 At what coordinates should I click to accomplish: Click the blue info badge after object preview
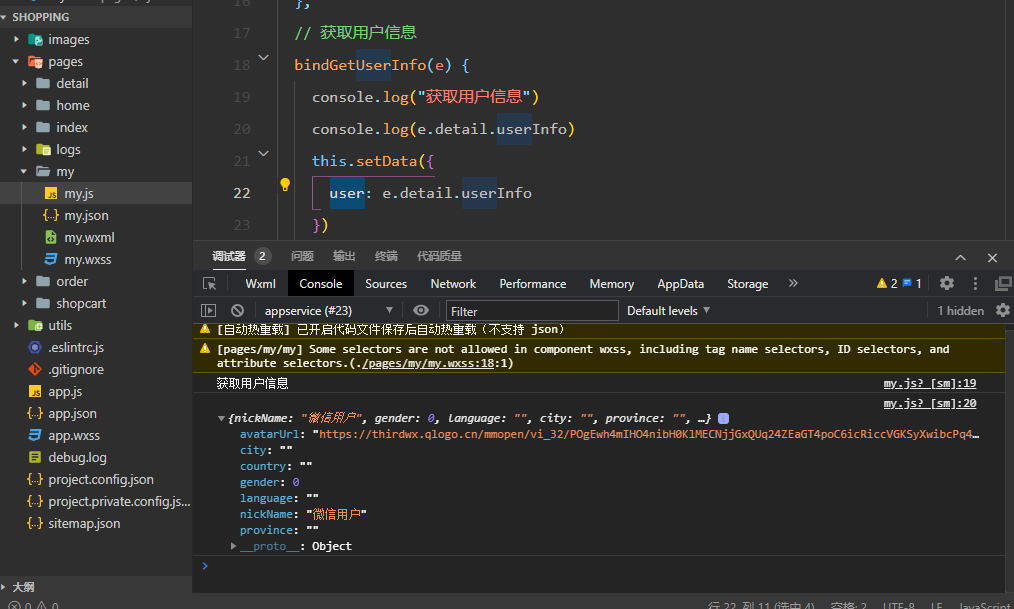click(x=724, y=418)
